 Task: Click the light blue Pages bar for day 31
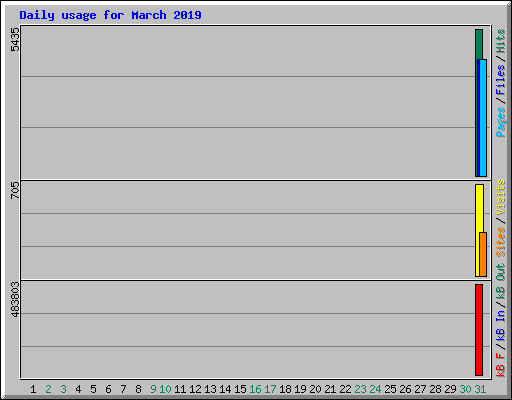click(x=483, y=118)
